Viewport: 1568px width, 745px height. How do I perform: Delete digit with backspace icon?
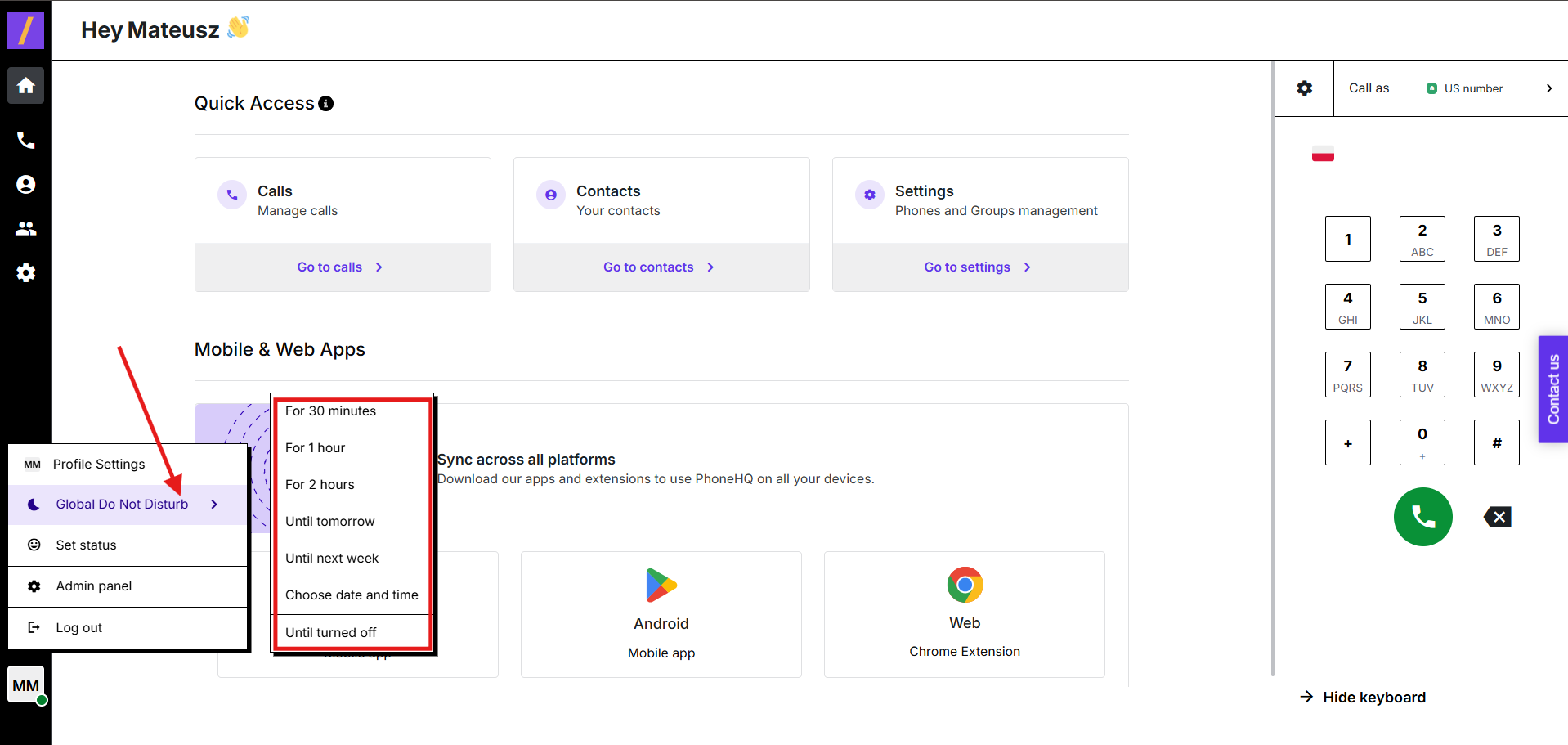click(x=1498, y=517)
